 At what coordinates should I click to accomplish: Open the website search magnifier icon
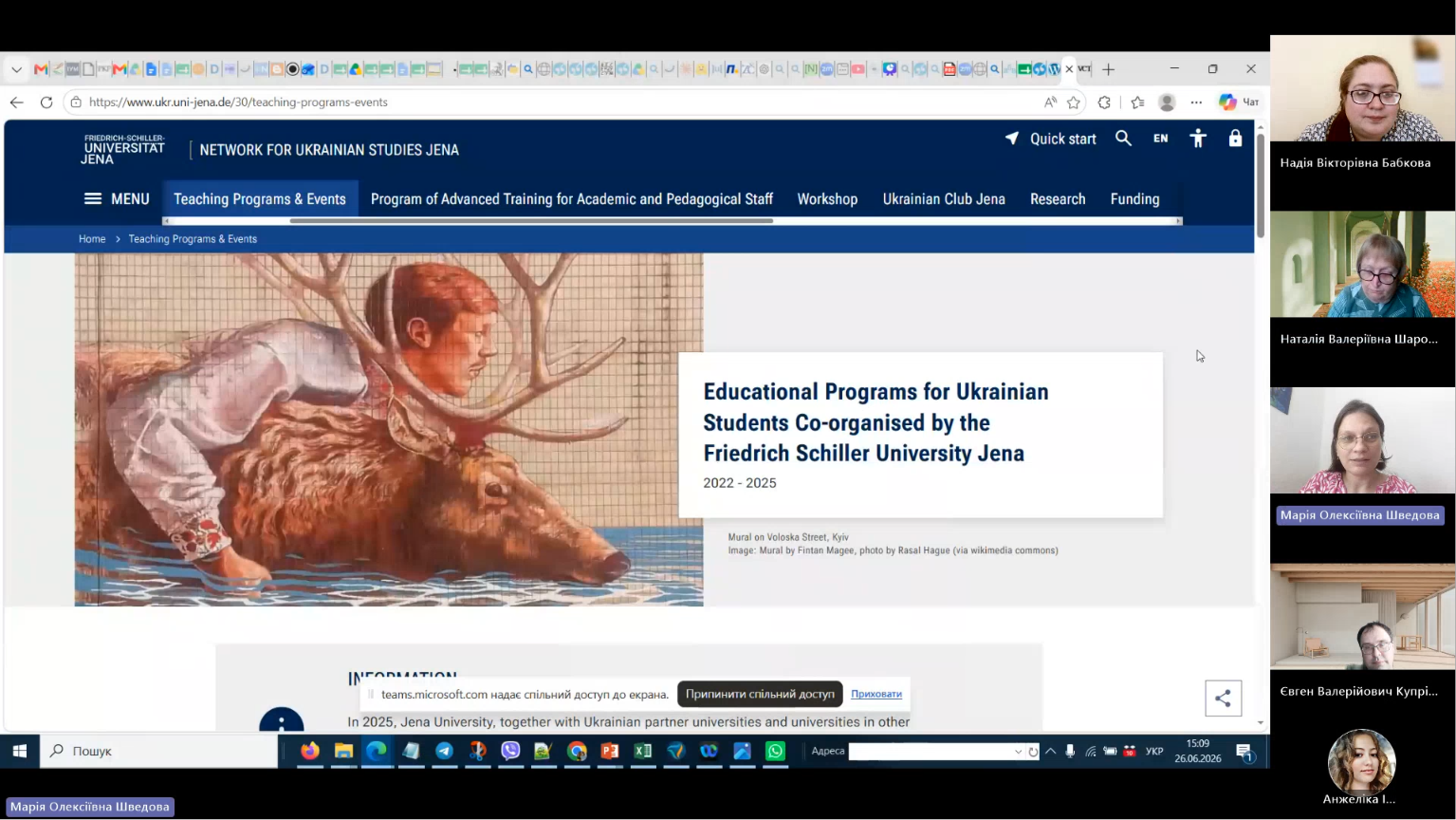click(x=1123, y=139)
